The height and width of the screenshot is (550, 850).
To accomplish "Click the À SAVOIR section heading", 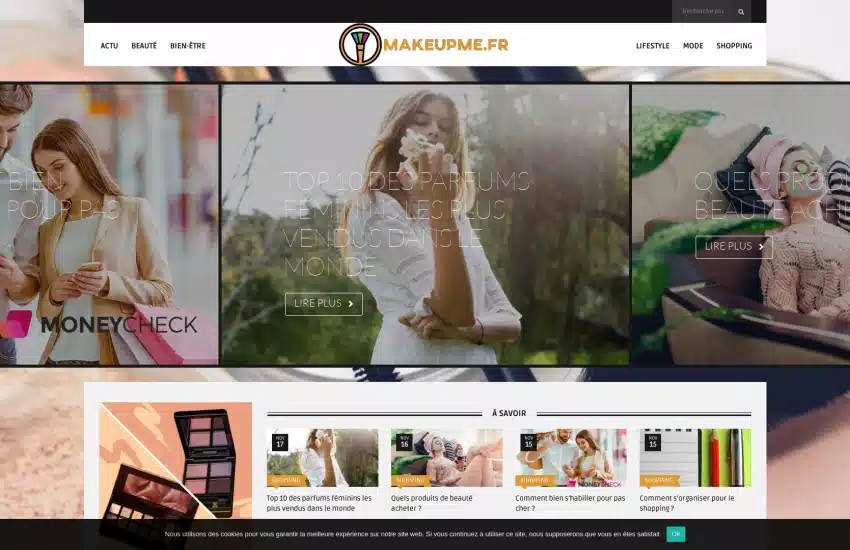I will (x=509, y=413).
